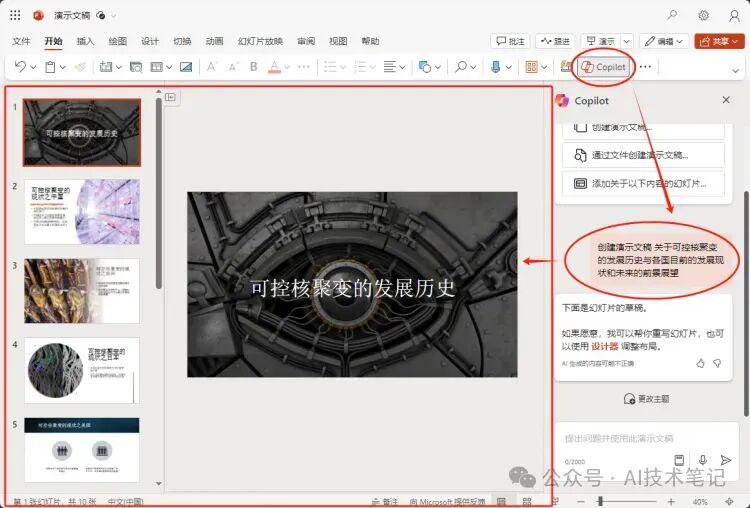Screen dimensions: 750x508
Task: Expand the Bullets dropdown arrow
Action: pos(342,67)
